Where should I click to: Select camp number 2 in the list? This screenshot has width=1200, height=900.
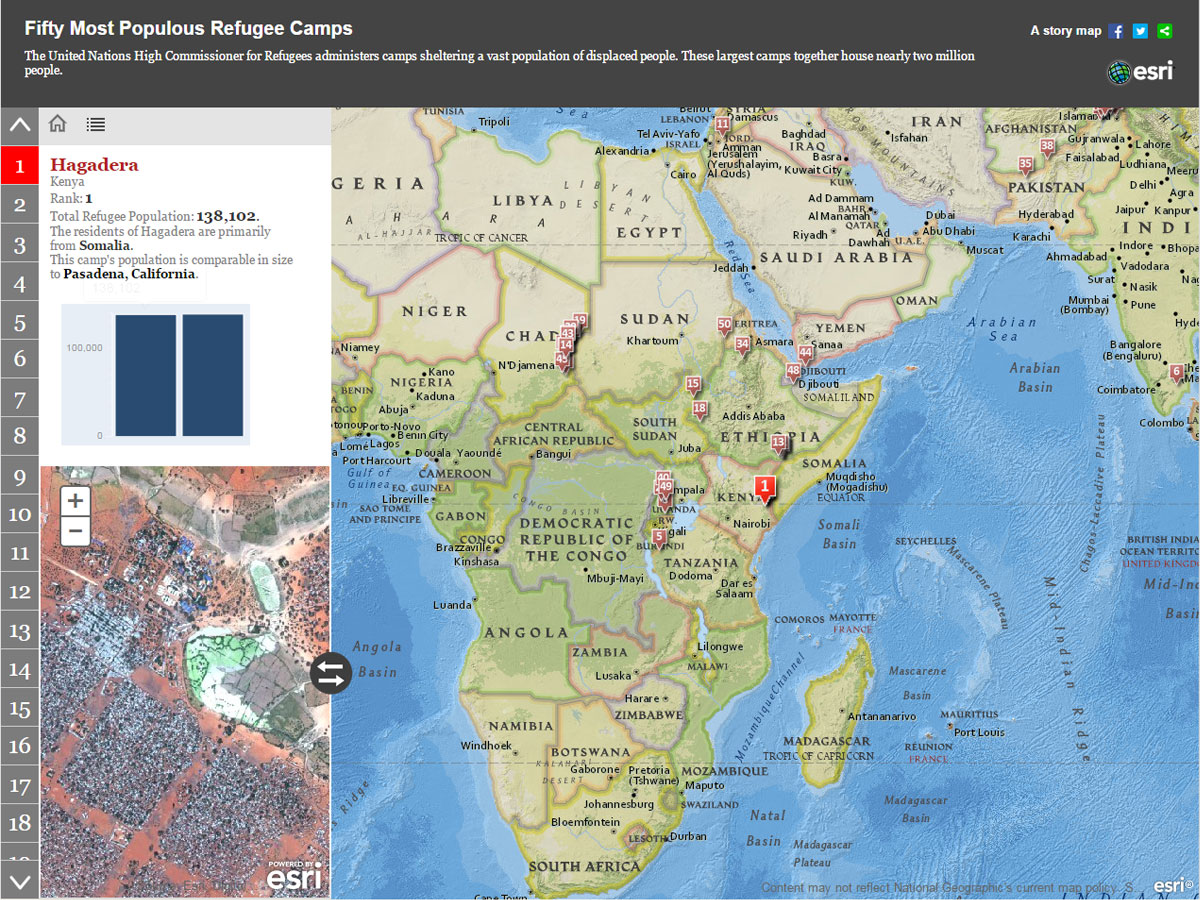tap(19, 206)
